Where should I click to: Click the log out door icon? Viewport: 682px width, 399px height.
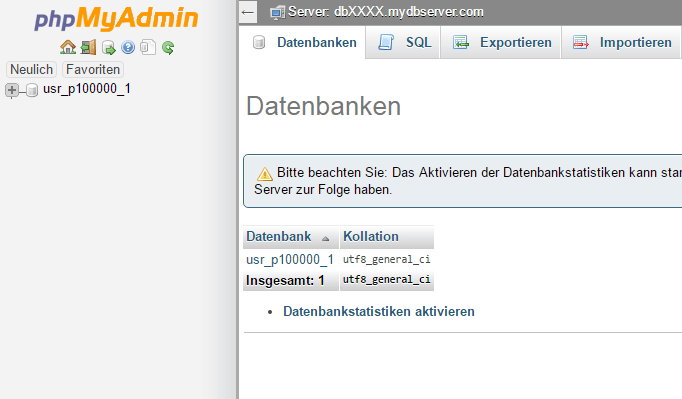88,47
